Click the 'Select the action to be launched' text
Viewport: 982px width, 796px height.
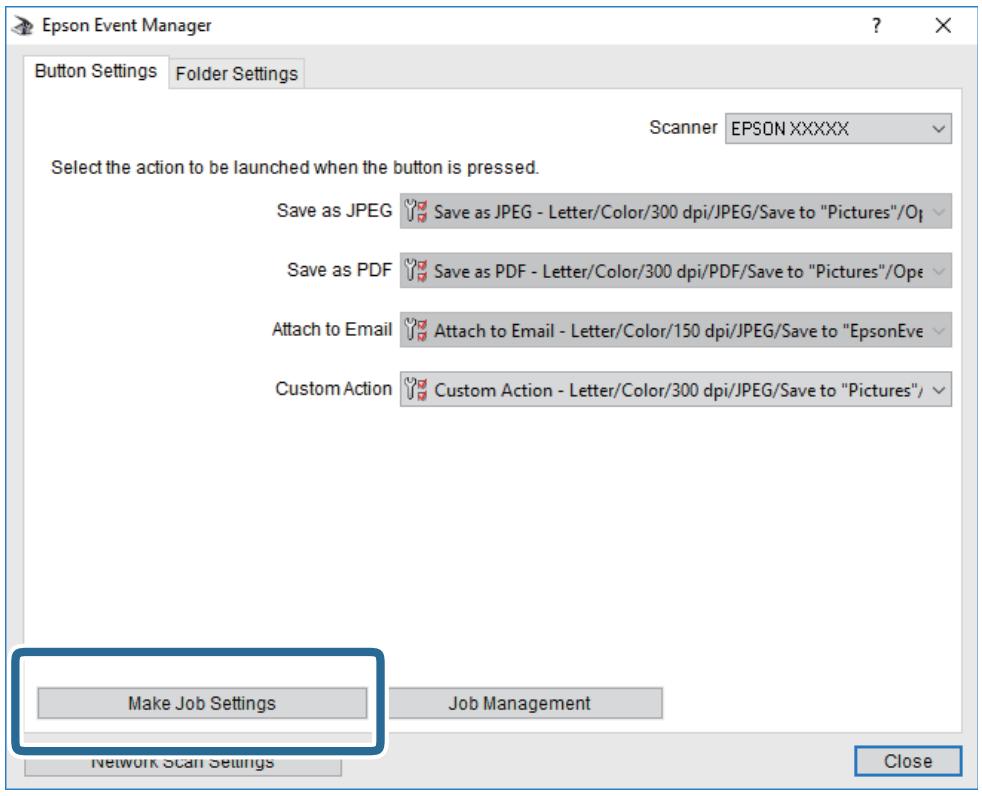(x=295, y=168)
